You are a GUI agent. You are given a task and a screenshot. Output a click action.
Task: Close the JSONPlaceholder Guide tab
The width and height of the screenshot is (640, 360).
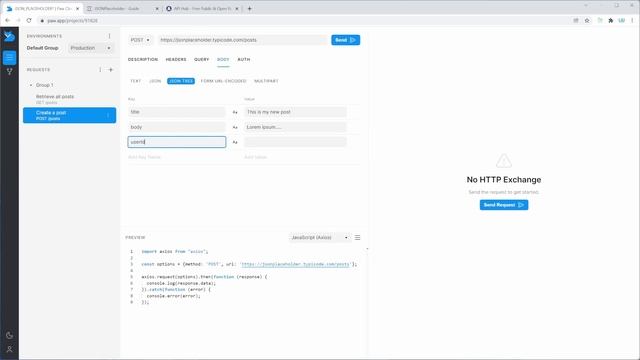[157, 9]
